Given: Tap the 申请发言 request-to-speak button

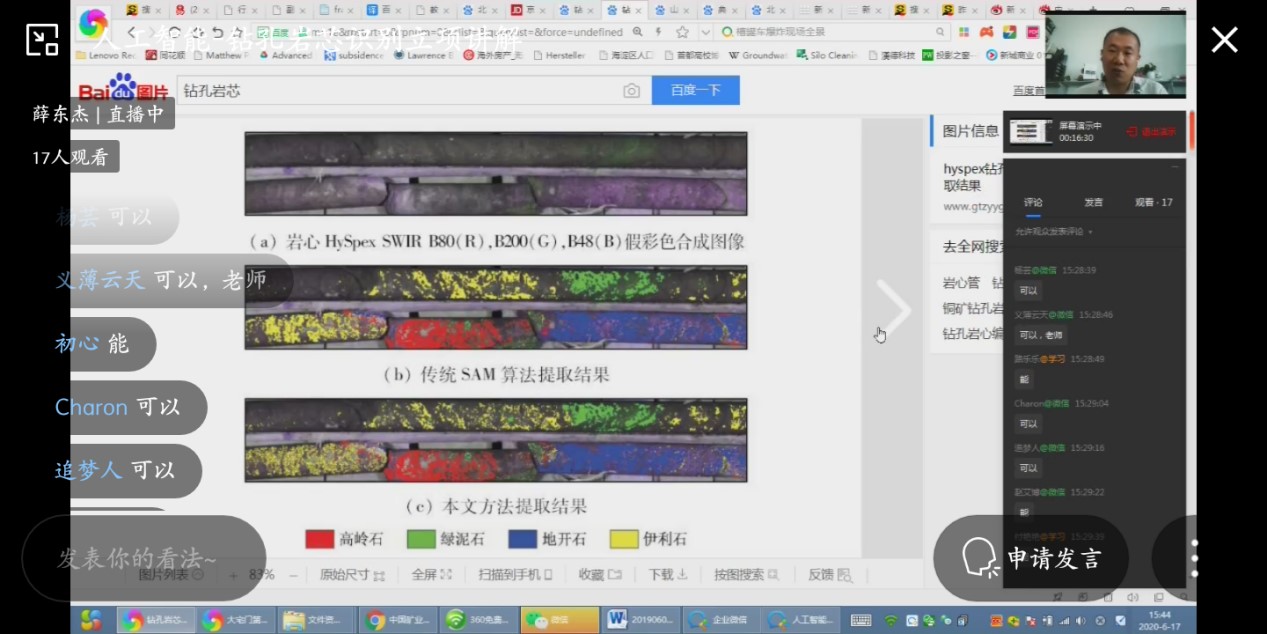Looking at the screenshot, I should [x=1032, y=558].
